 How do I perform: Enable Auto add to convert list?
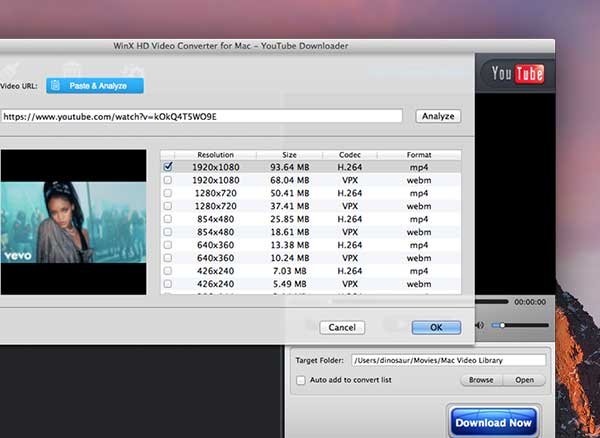[x=301, y=380]
